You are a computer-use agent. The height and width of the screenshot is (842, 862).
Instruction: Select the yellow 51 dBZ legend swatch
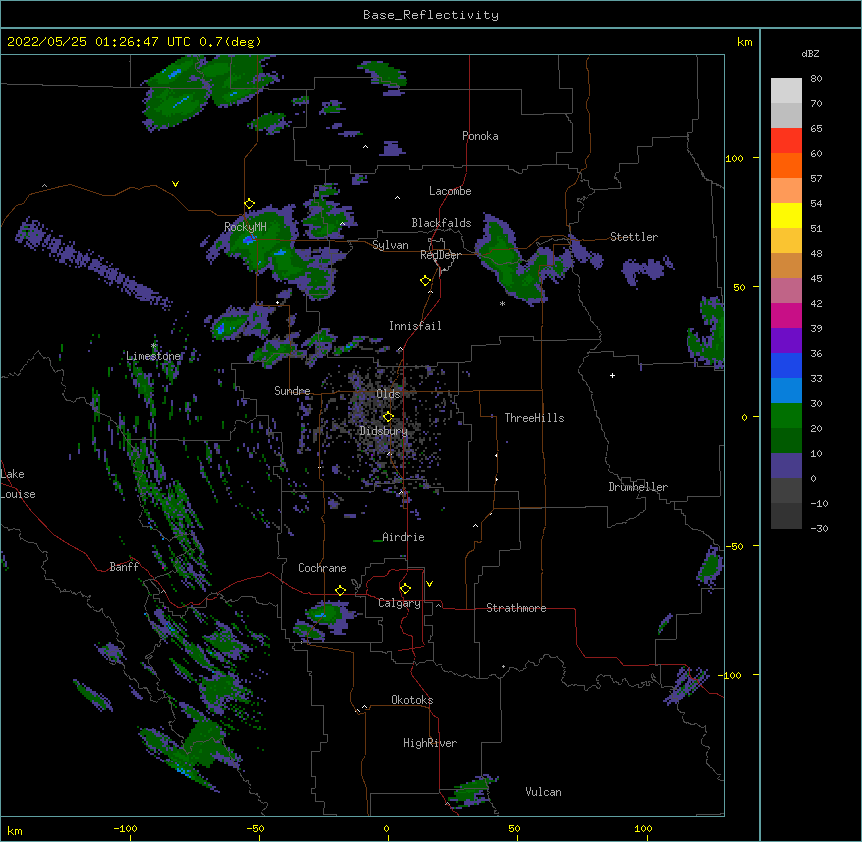(x=786, y=215)
